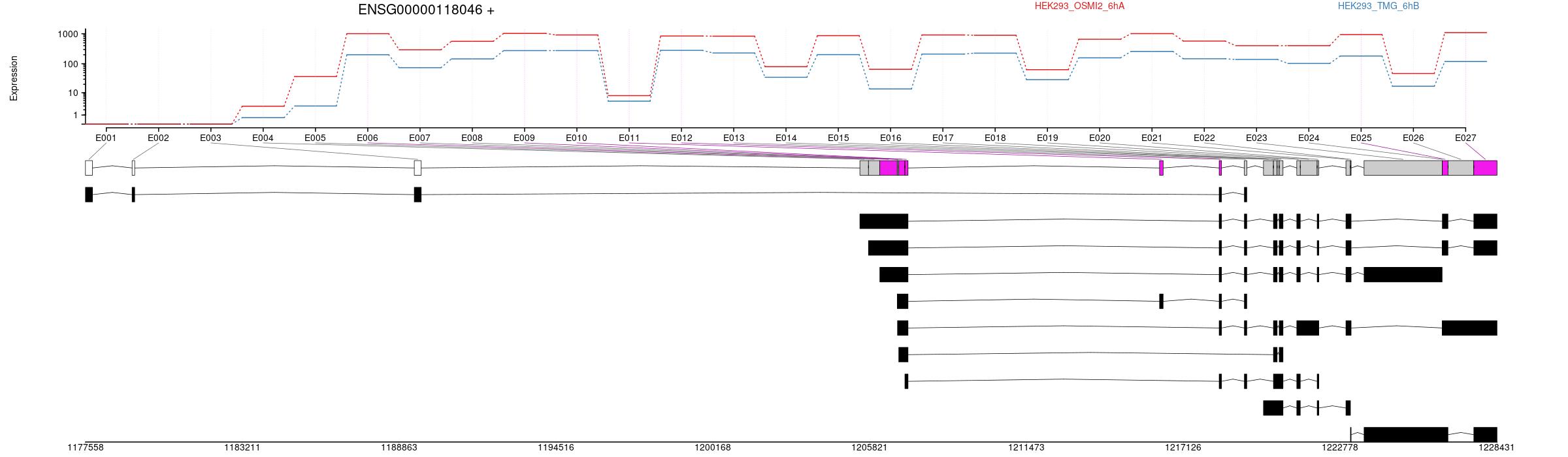The image size is (1568, 457).
Task: Click genomic coordinate 1194516
Action: pos(556,447)
